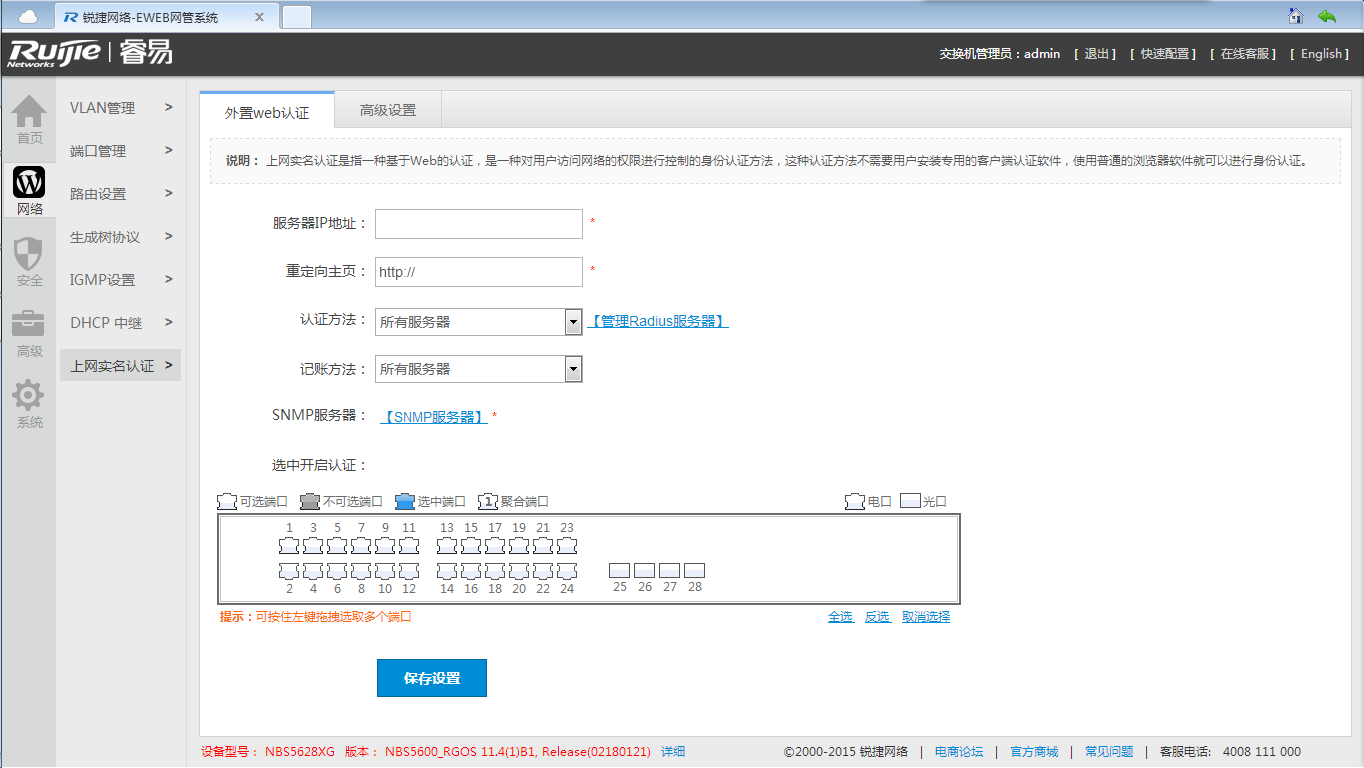Select fiber port 28

tap(695, 570)
